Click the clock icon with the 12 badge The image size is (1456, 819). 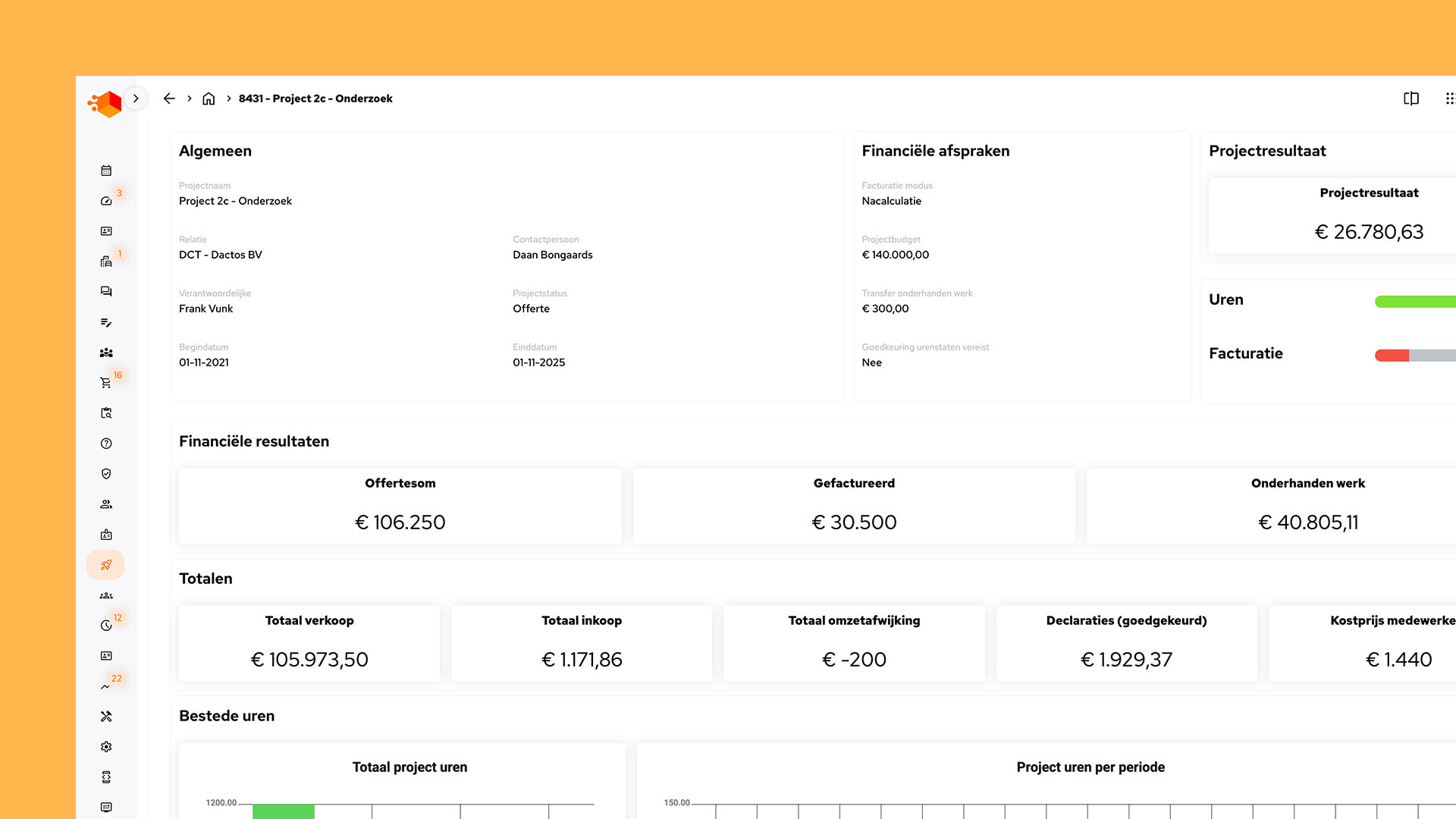pyautogui.click(x=105, y=625)
